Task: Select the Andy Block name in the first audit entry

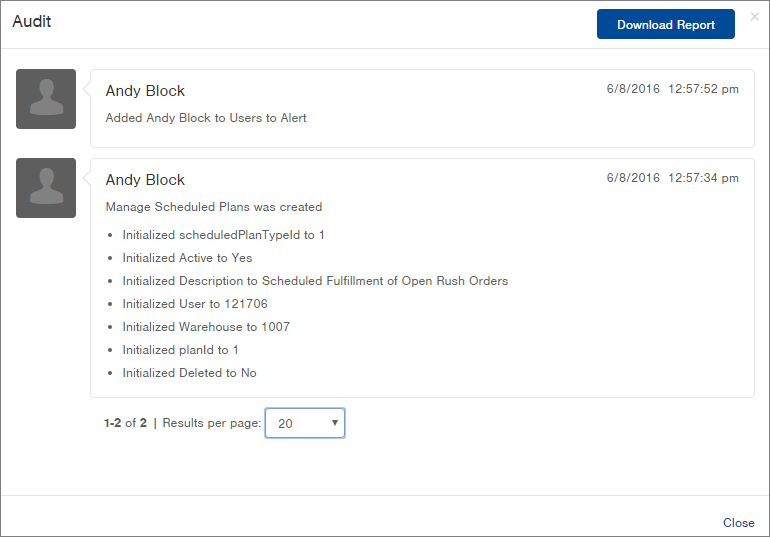Action: point(145,91)
